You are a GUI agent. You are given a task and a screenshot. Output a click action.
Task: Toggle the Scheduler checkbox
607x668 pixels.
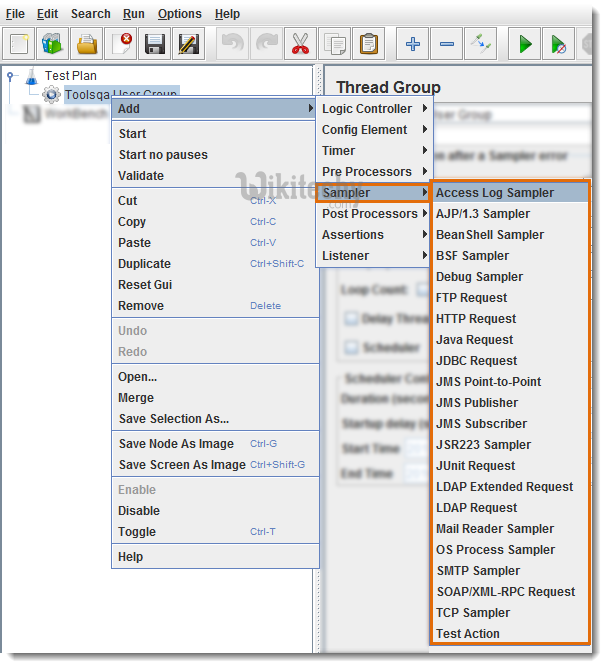(x=351, y=347)
